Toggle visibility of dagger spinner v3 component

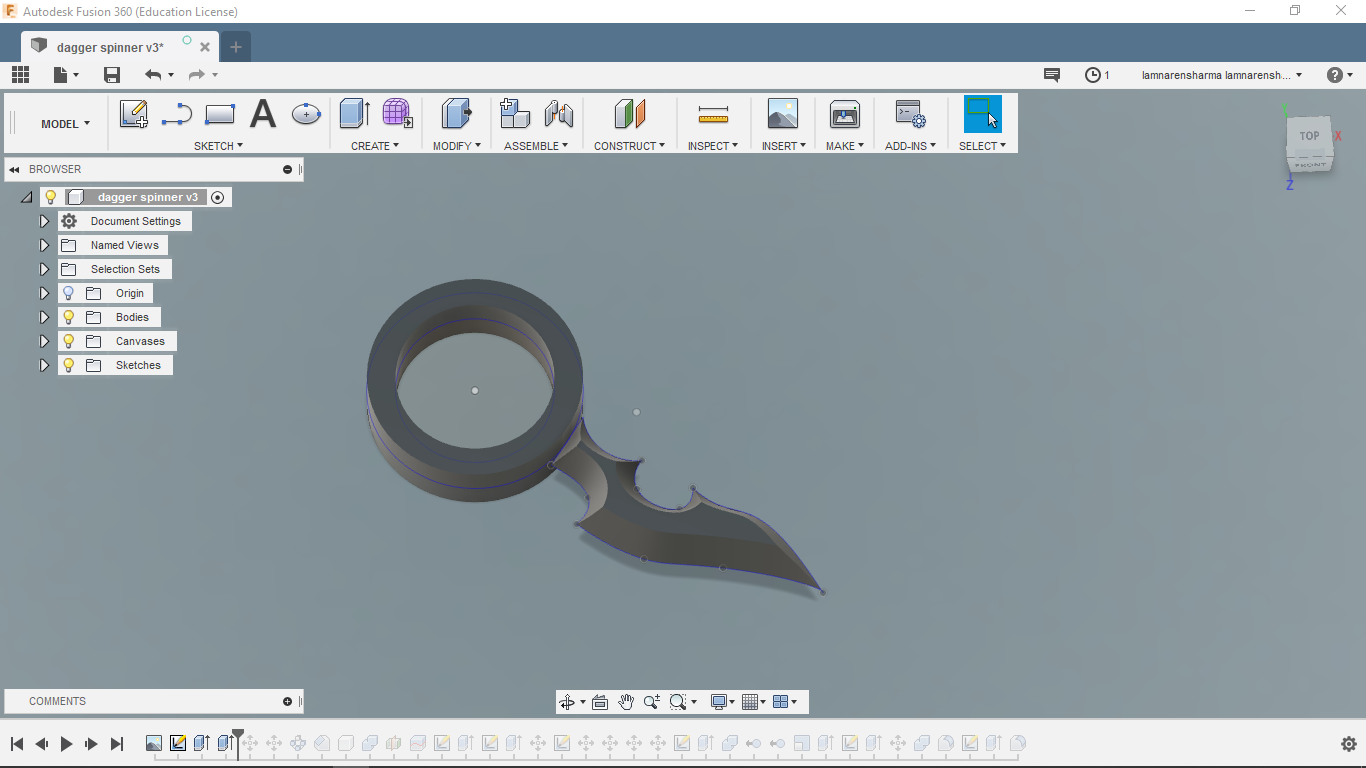(x=51, y=197)
